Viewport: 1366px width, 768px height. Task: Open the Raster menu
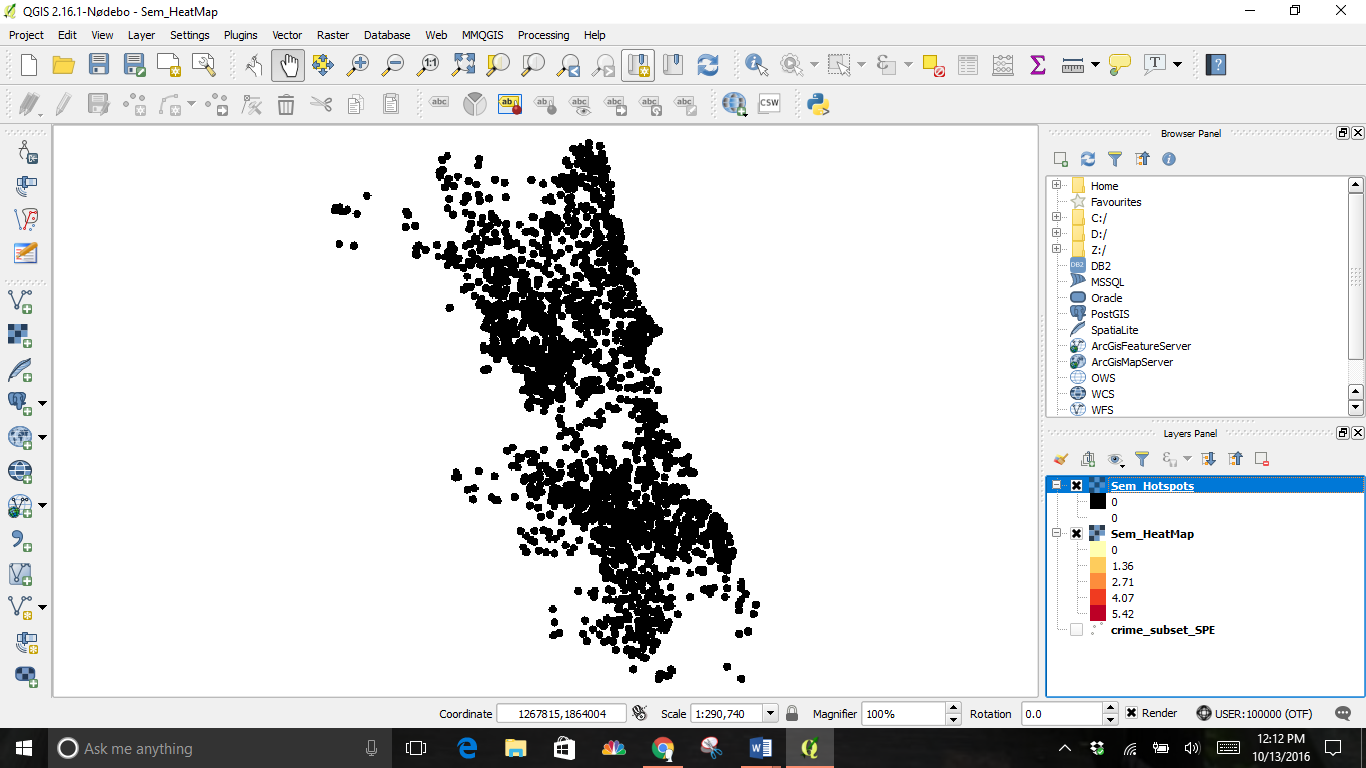tap(332, 35)
